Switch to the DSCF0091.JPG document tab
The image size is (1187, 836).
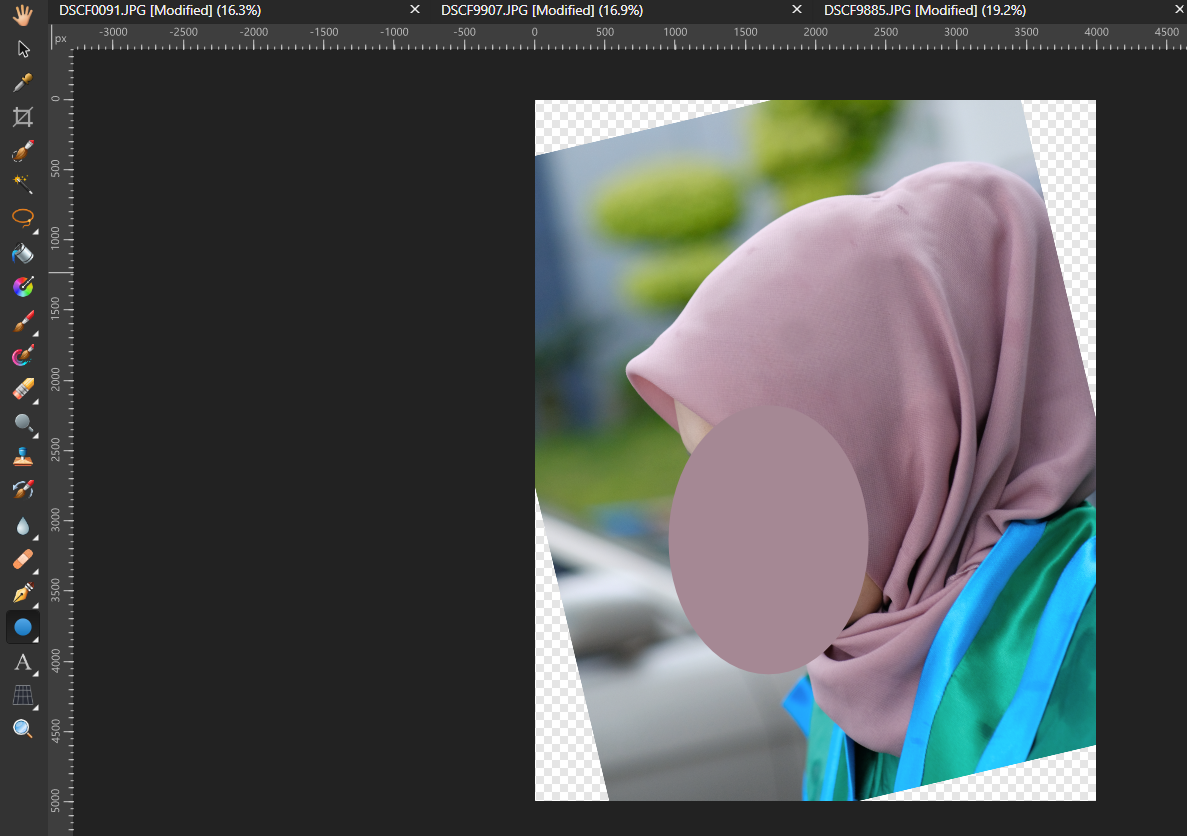click(160, 11)
